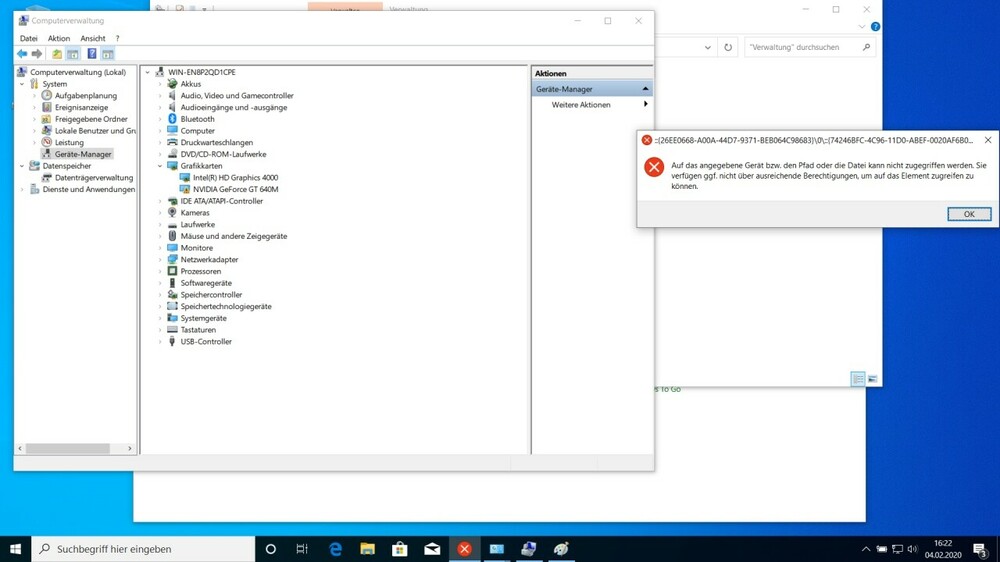This screenshot has height=562, width=1000.
Task: Click the left pane horizontal scrollbar
Action: click(68, 449)
